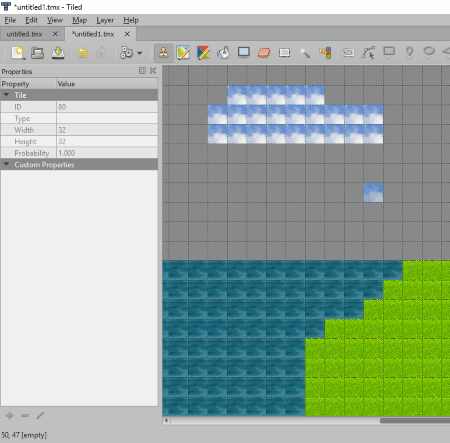Collapse the Custom Properties group

click(x=6, y=164)
